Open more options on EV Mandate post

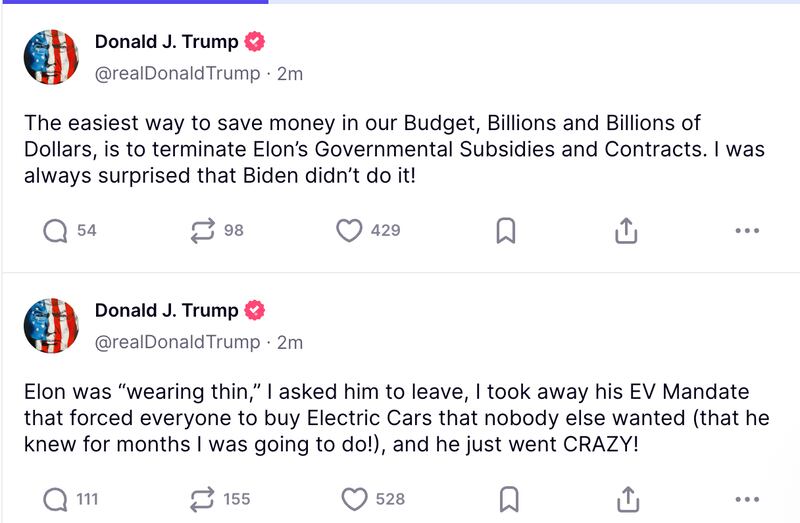pyautogui.click(x=747, y=498)
